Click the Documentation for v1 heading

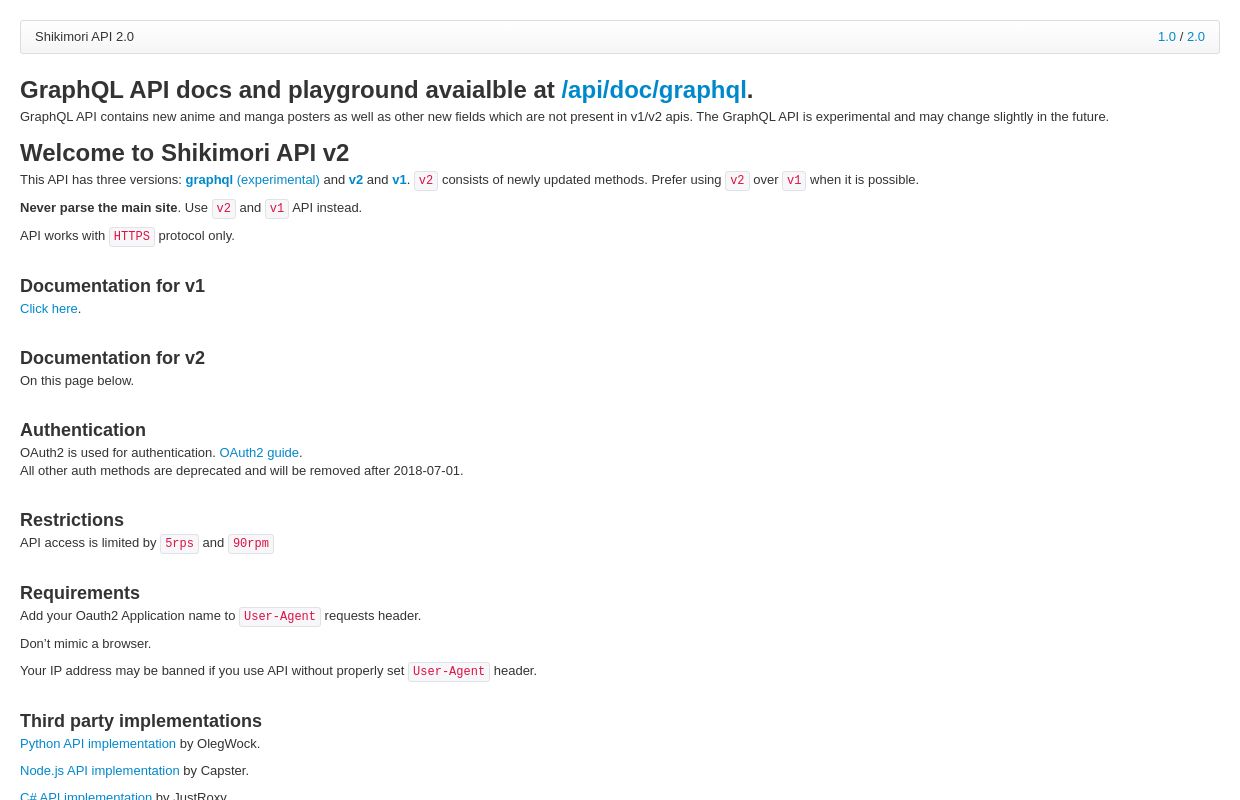[x=112, y=286]
